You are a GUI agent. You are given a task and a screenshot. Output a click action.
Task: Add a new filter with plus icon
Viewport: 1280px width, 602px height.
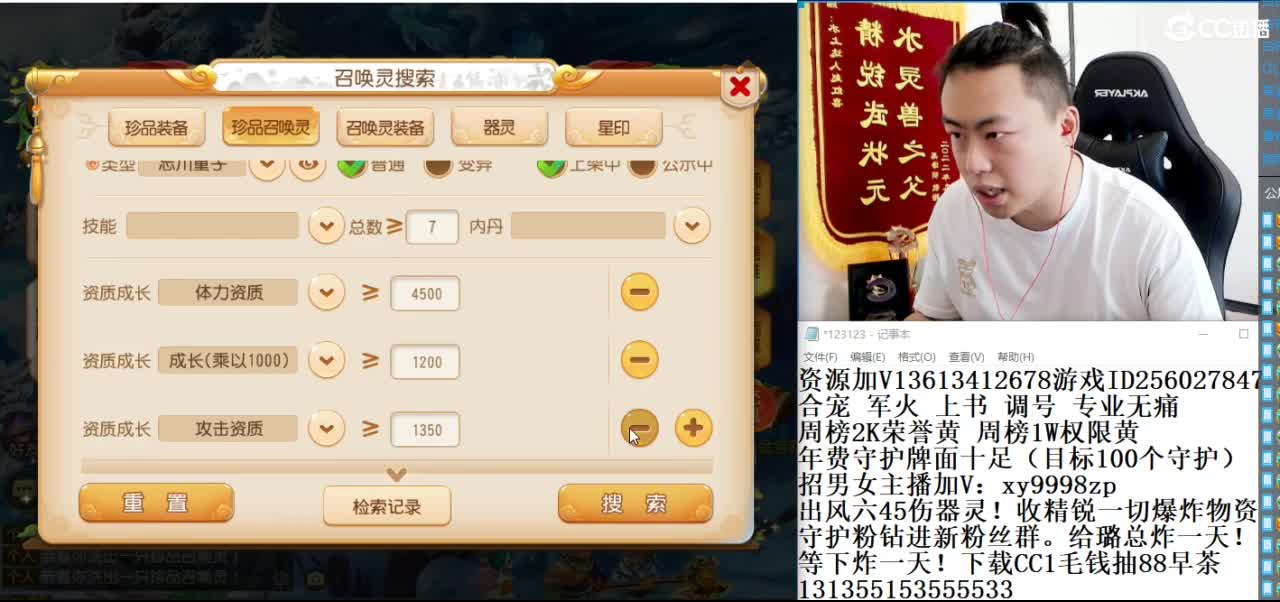(694, 428)
